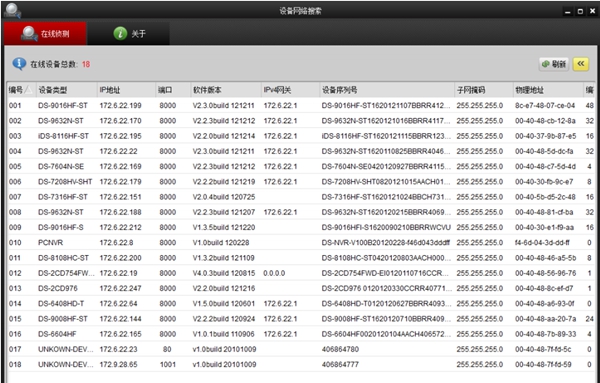Select device iDS-8116HF-ST in row 003
The image size is (600, 383).
tap(64, 136)
